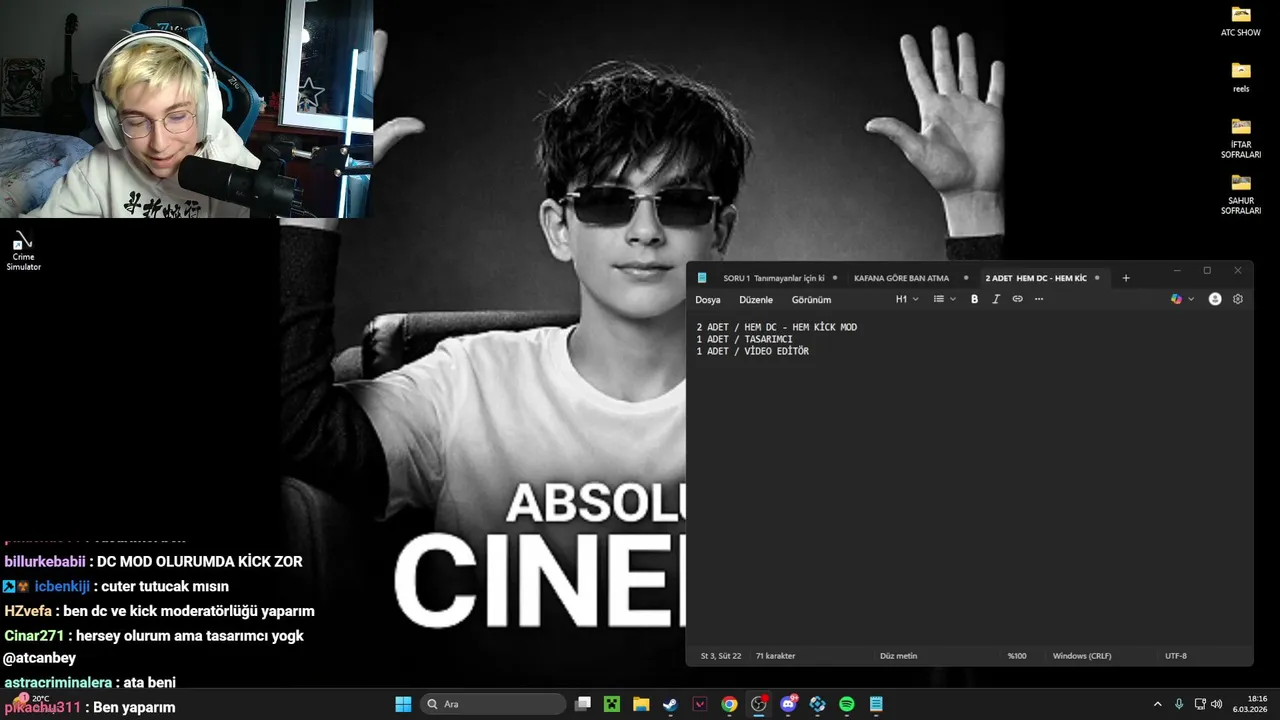Screen dimensions: 1280x720
Task: Open Steam from the taskbar
Action: [670, 704]
